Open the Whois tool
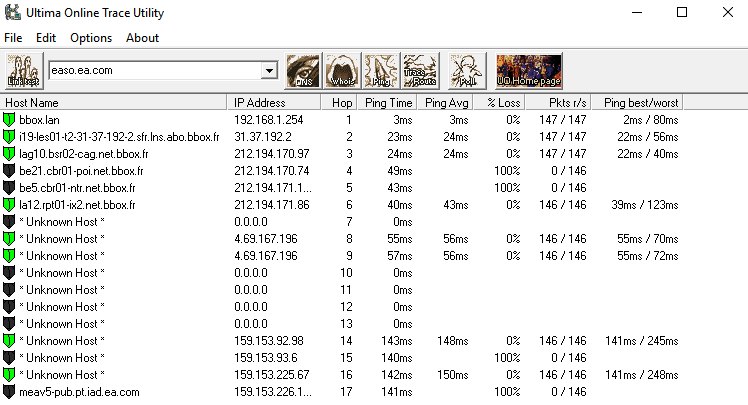The height and width of the screenshot is (405, 748). point(342,71)
